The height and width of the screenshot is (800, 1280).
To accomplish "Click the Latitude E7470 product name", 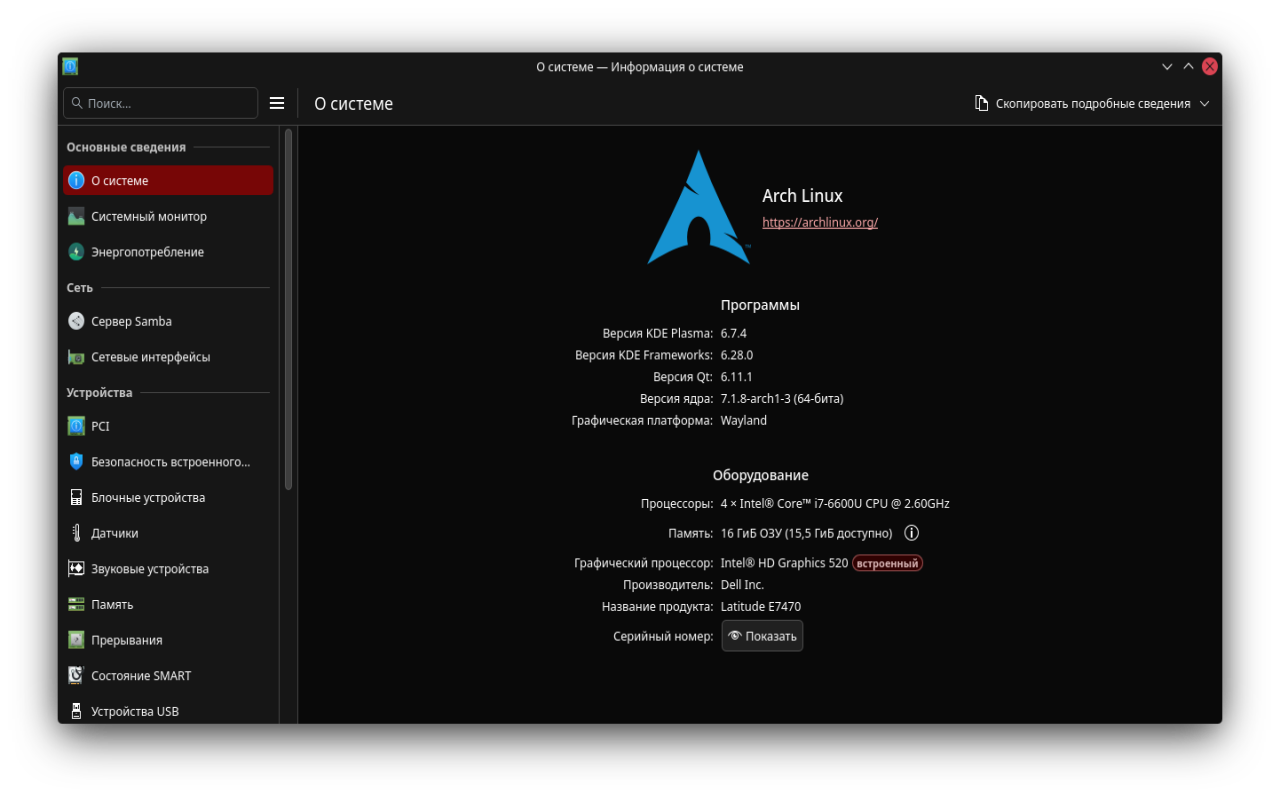I will click(761, 607).
